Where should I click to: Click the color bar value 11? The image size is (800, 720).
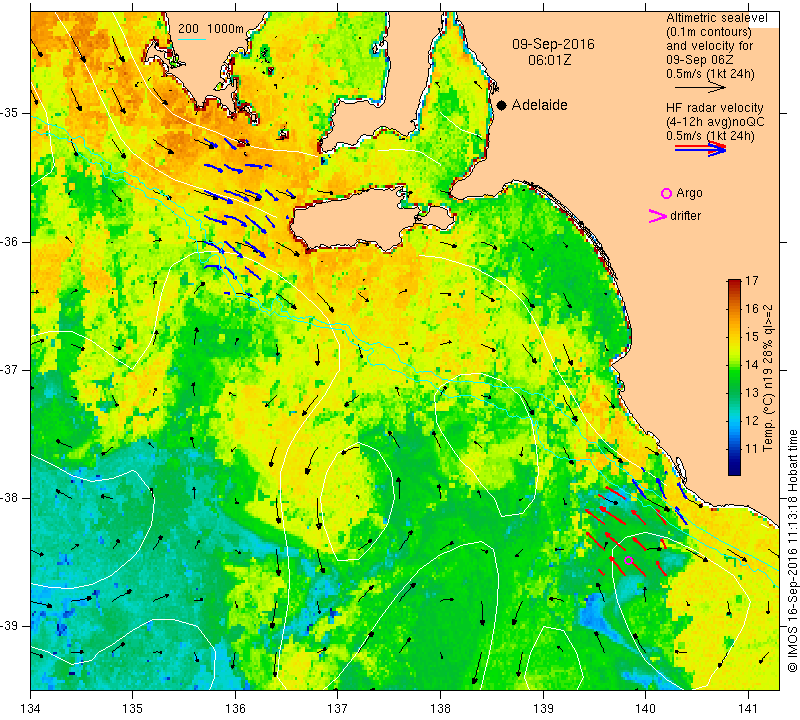tap(752, 449)
